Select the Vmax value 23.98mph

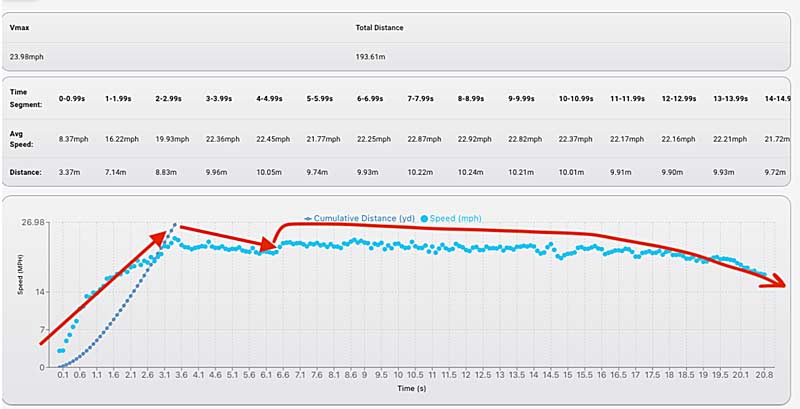click(x=27, y=57)
